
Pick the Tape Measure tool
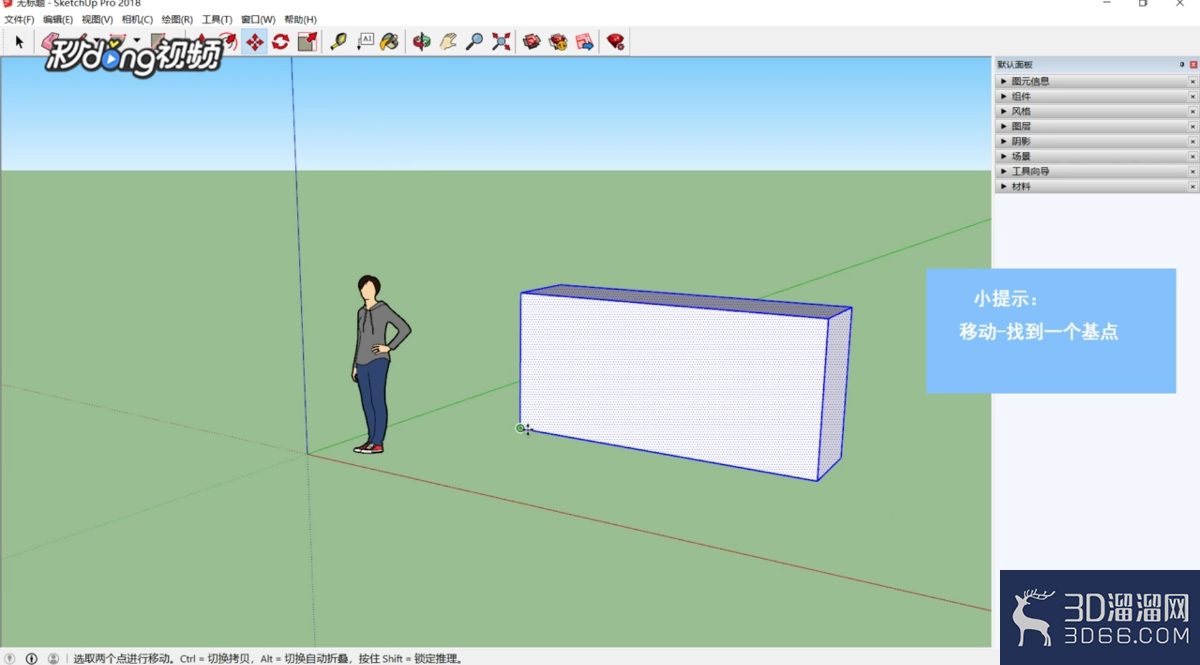[339, 42]
